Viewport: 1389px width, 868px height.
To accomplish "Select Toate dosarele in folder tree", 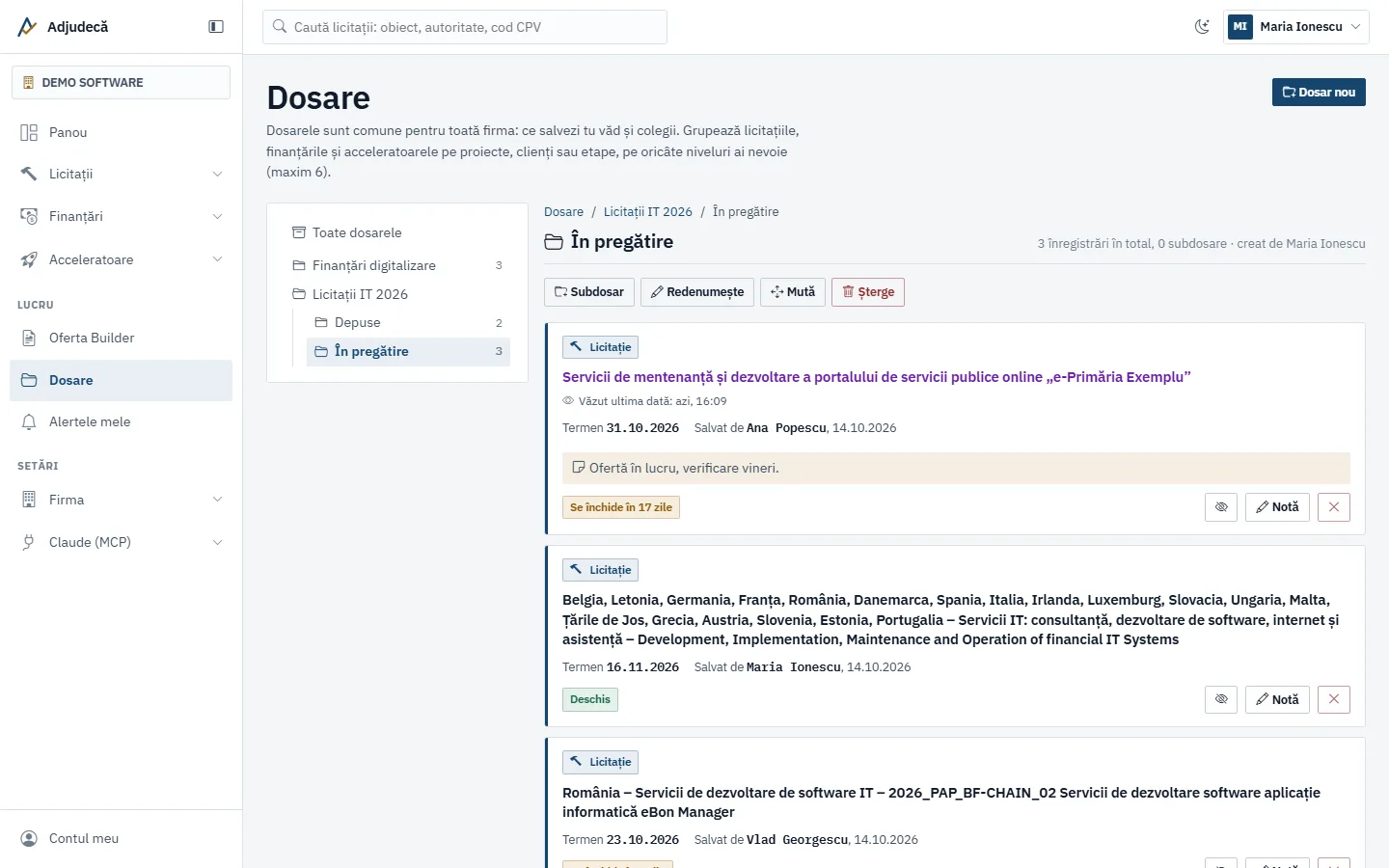I will tap(397, 232).
